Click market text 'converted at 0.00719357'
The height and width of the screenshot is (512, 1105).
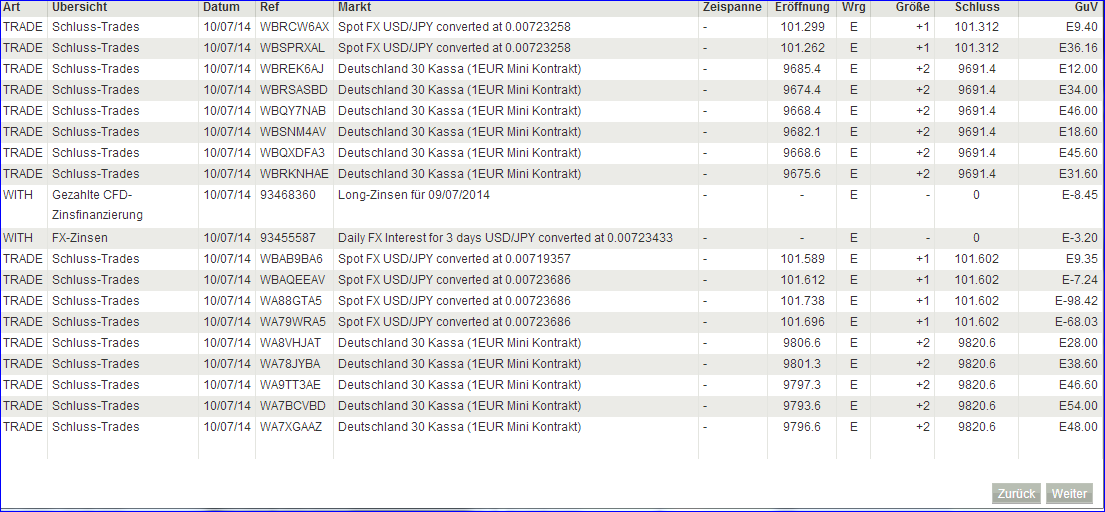[507, 258]
